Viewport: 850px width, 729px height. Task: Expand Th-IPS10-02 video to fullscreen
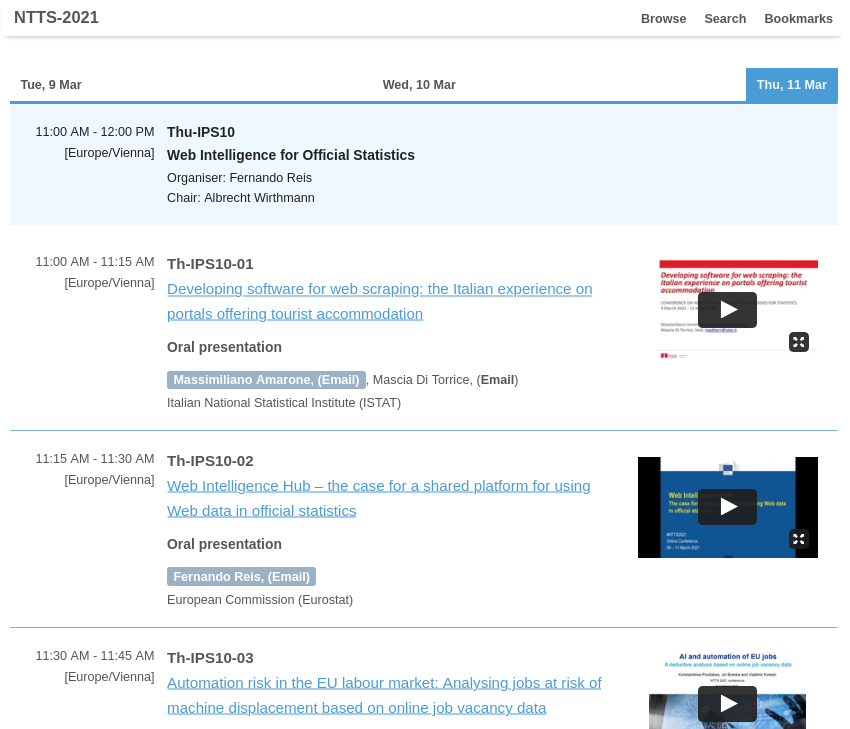coord(799,539)
